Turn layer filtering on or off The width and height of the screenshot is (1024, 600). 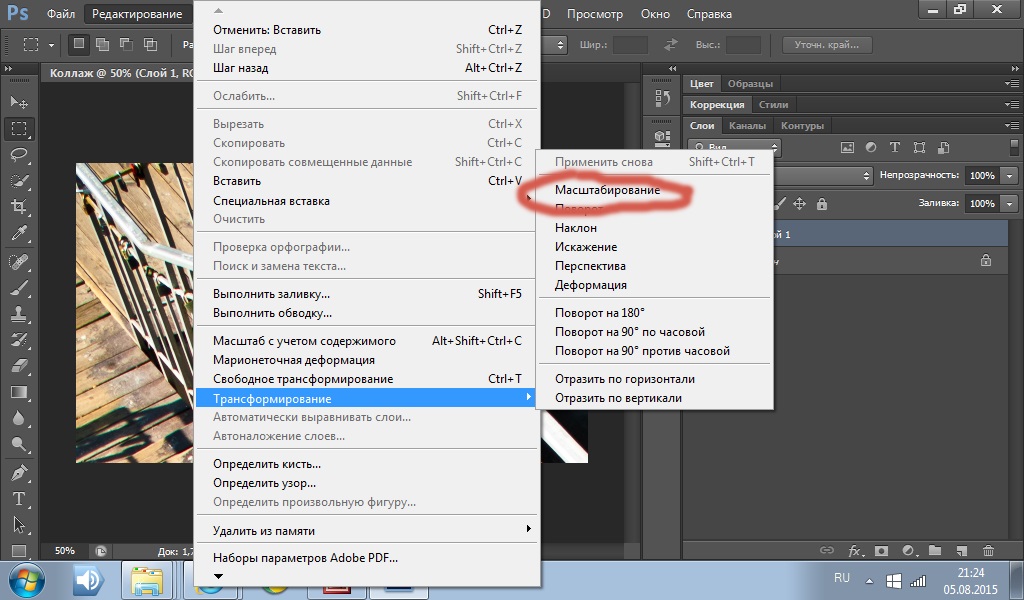click(x=1014, y=146)
